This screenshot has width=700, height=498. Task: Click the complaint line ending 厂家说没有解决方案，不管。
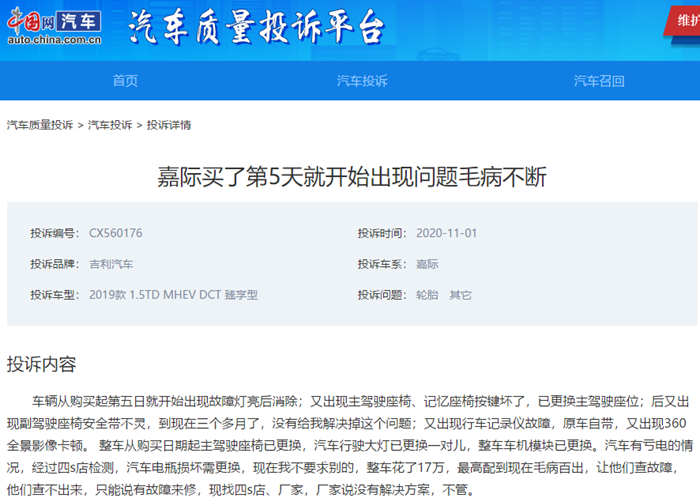pyautogui.click(x=241, y=490)
